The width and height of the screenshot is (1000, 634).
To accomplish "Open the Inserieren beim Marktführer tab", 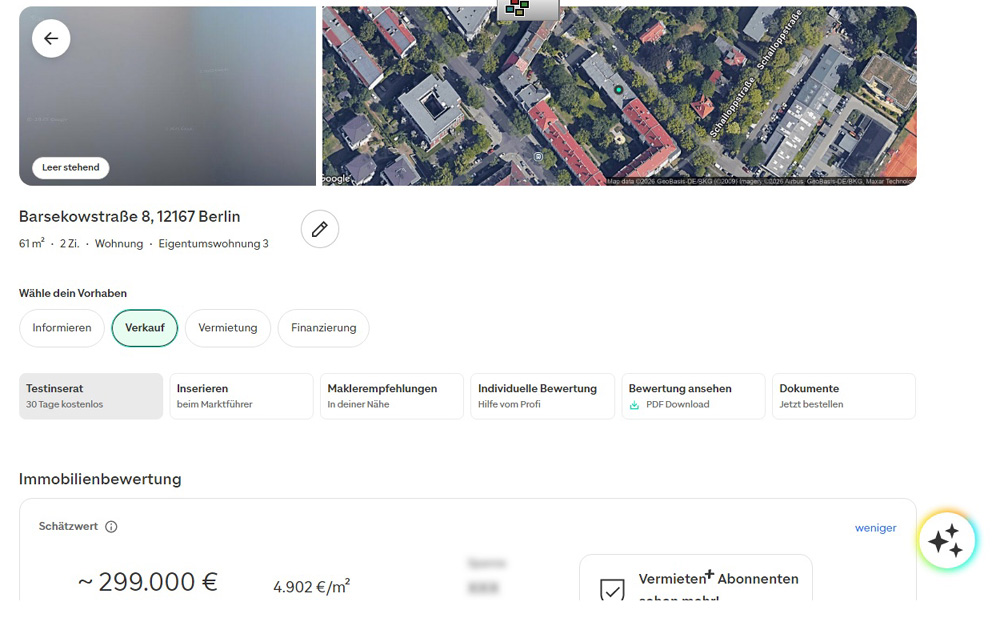I will [x=241, y=396].
